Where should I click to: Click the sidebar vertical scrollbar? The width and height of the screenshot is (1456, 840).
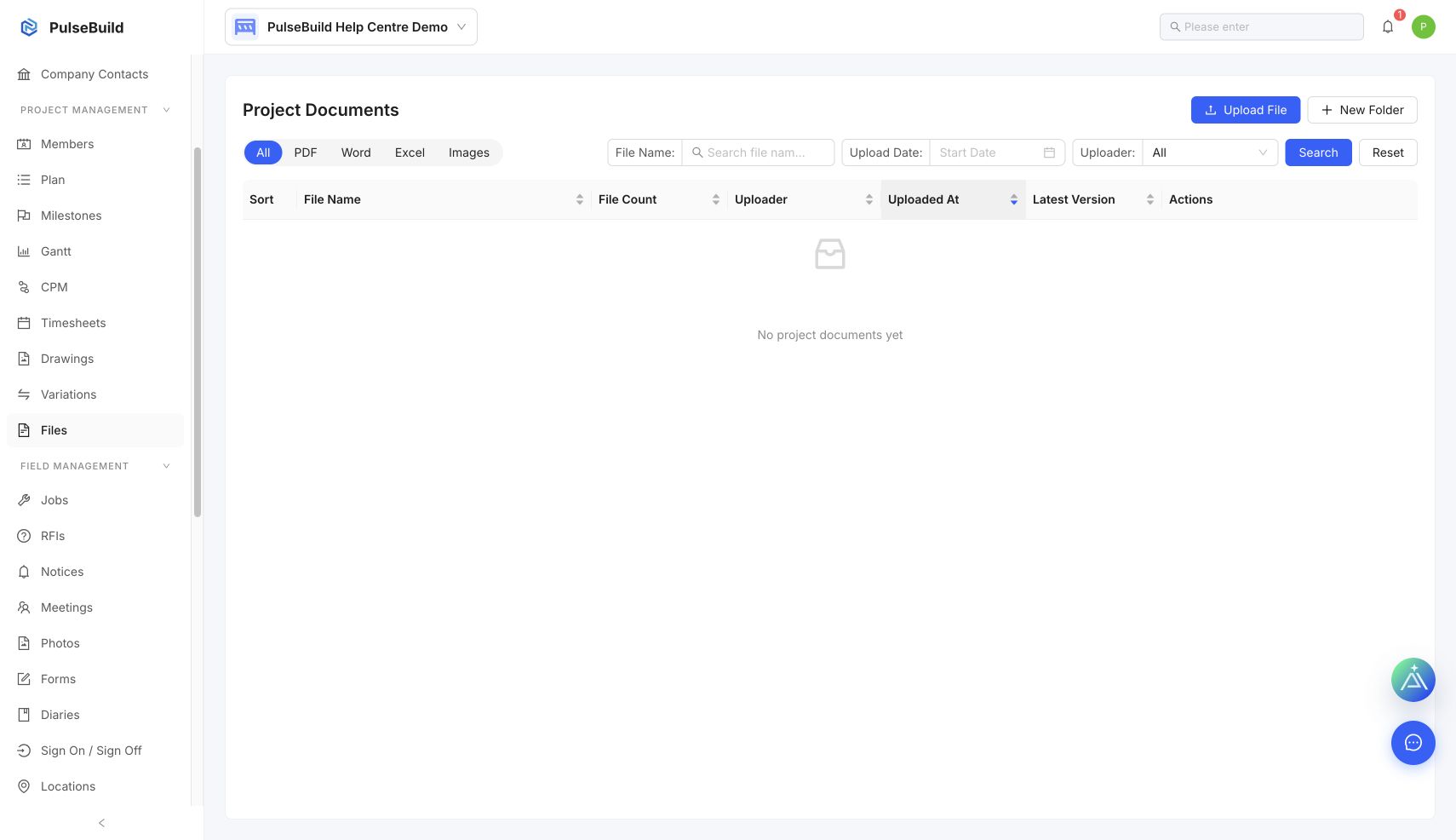coord(198,332)
